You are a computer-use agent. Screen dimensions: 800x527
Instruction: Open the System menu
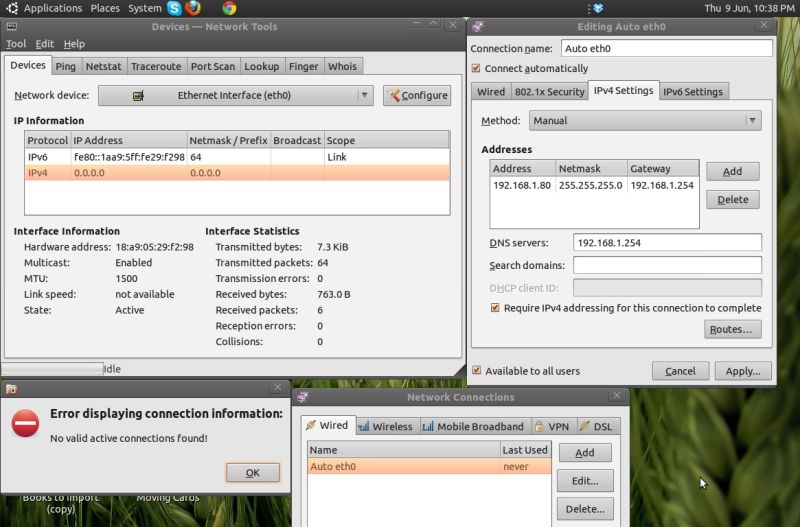coord(144,8)
